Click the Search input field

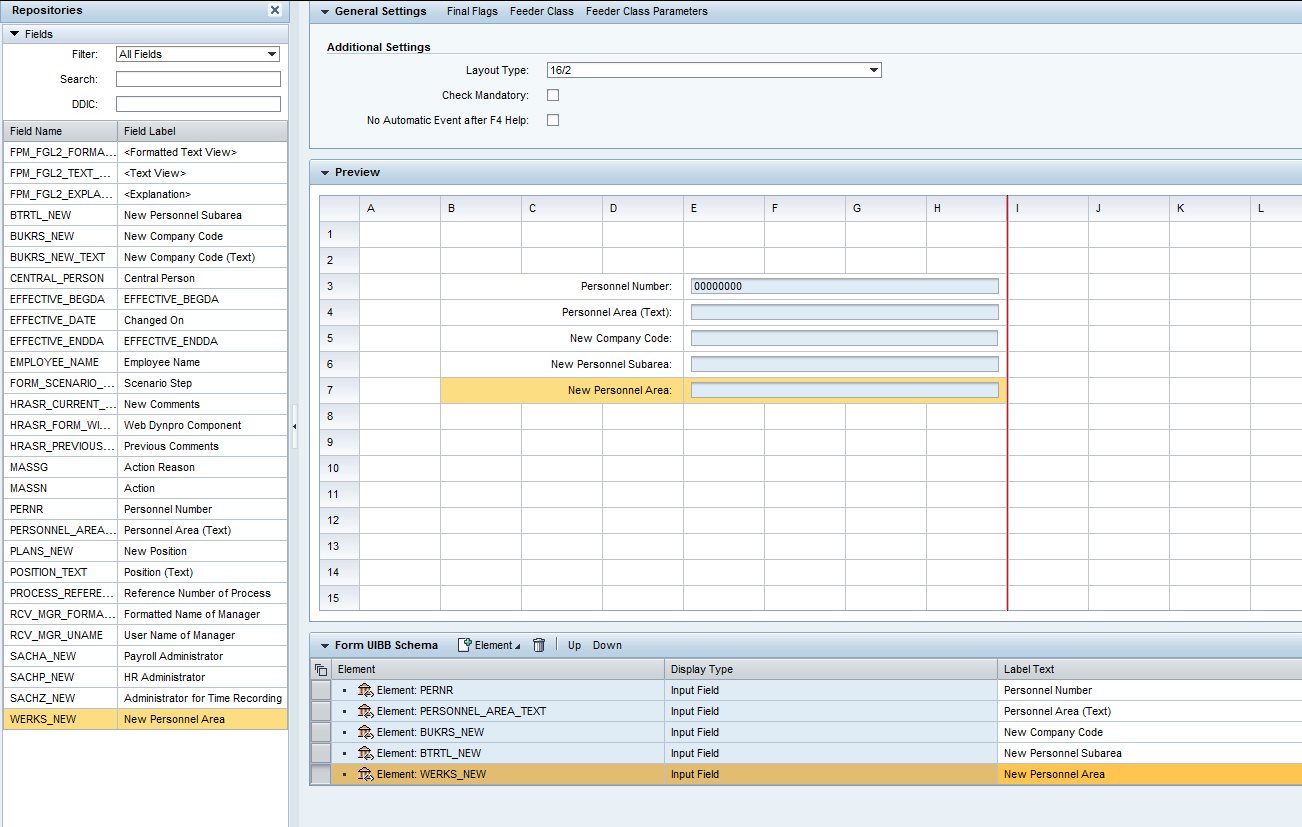coord(198,79)
